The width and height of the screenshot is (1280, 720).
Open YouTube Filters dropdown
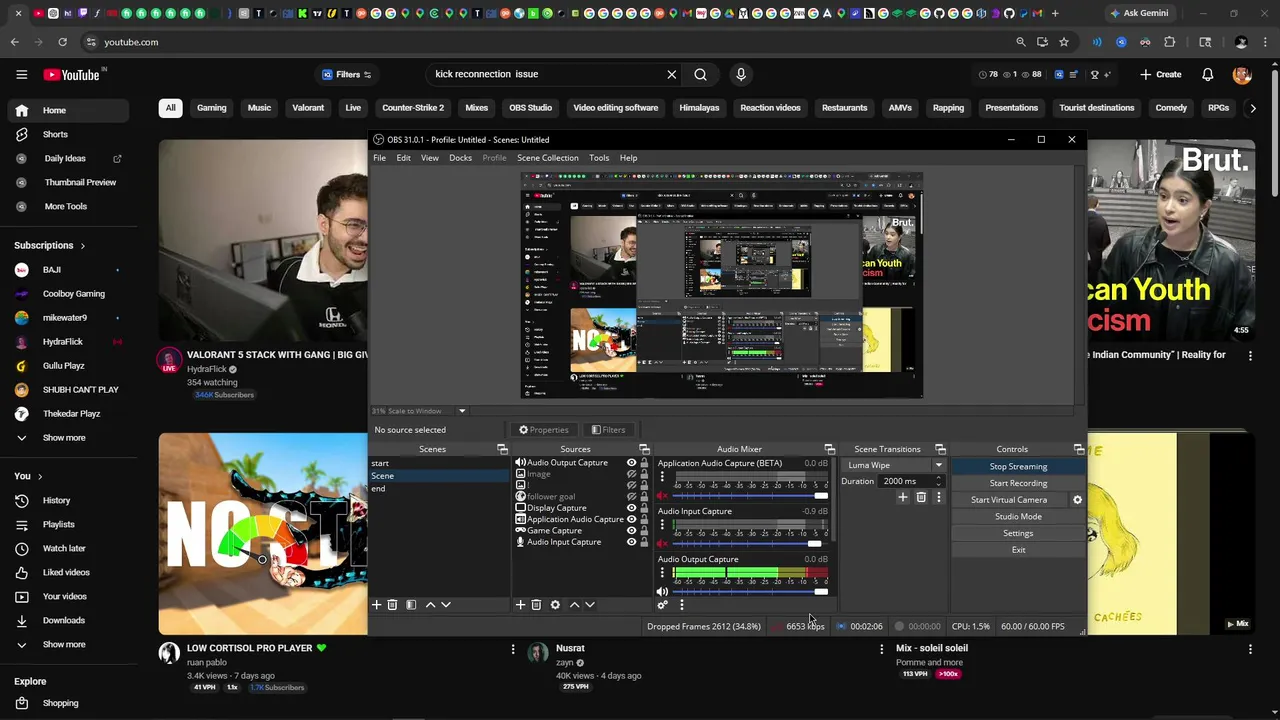point(346,74)
